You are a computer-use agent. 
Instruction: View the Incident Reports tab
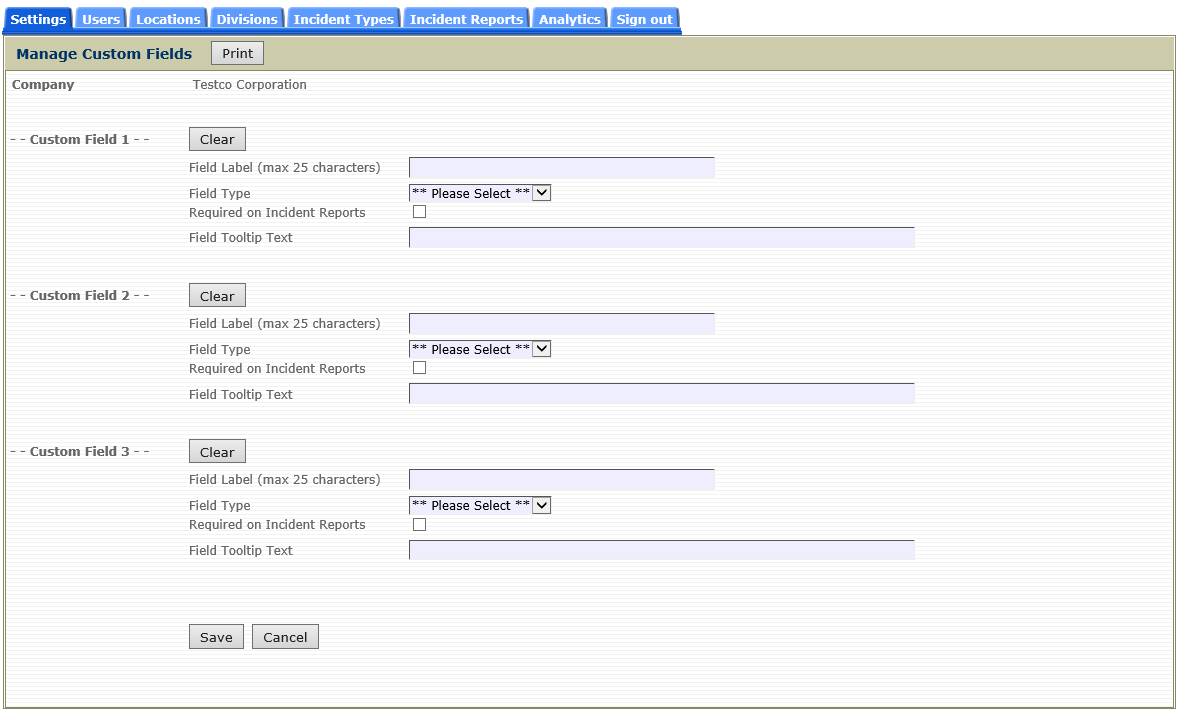pyautogui.click(x=466, y=20)
